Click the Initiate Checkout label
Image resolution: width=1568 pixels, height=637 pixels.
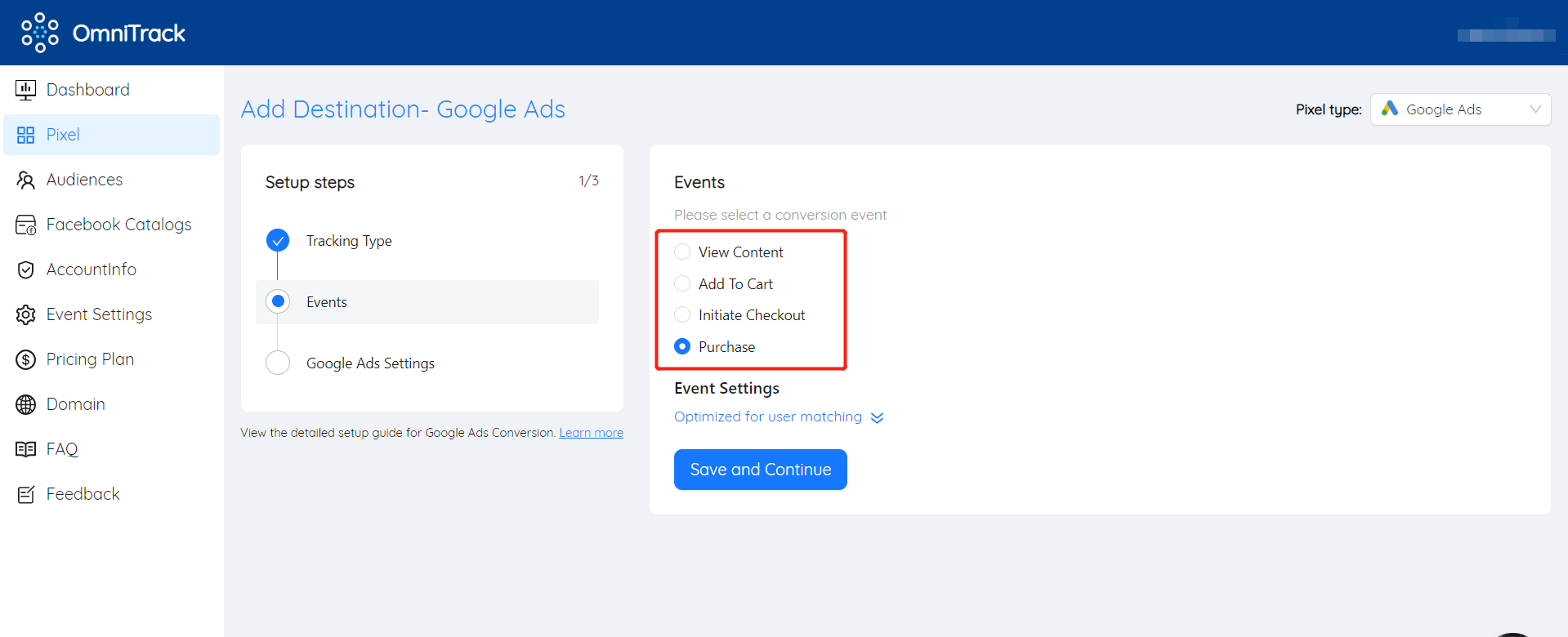752,315
